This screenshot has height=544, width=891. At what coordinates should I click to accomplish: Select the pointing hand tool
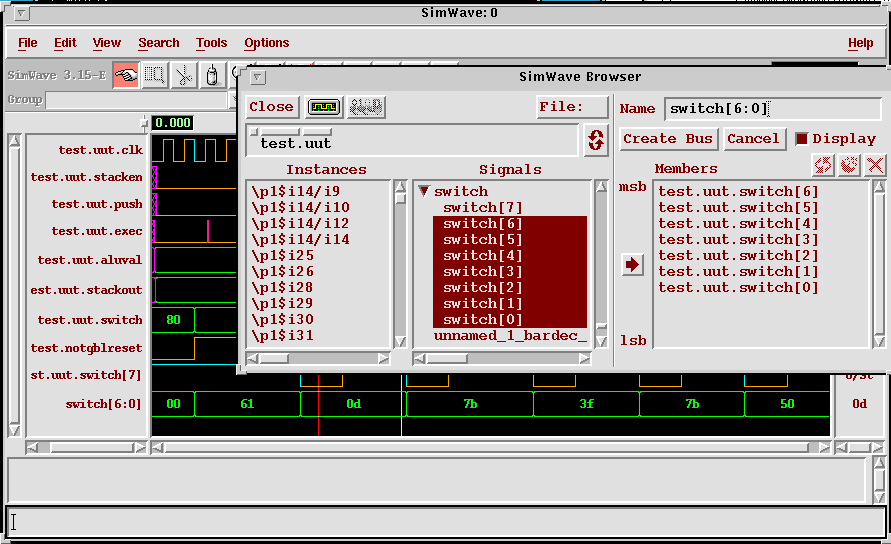point(125,75)
